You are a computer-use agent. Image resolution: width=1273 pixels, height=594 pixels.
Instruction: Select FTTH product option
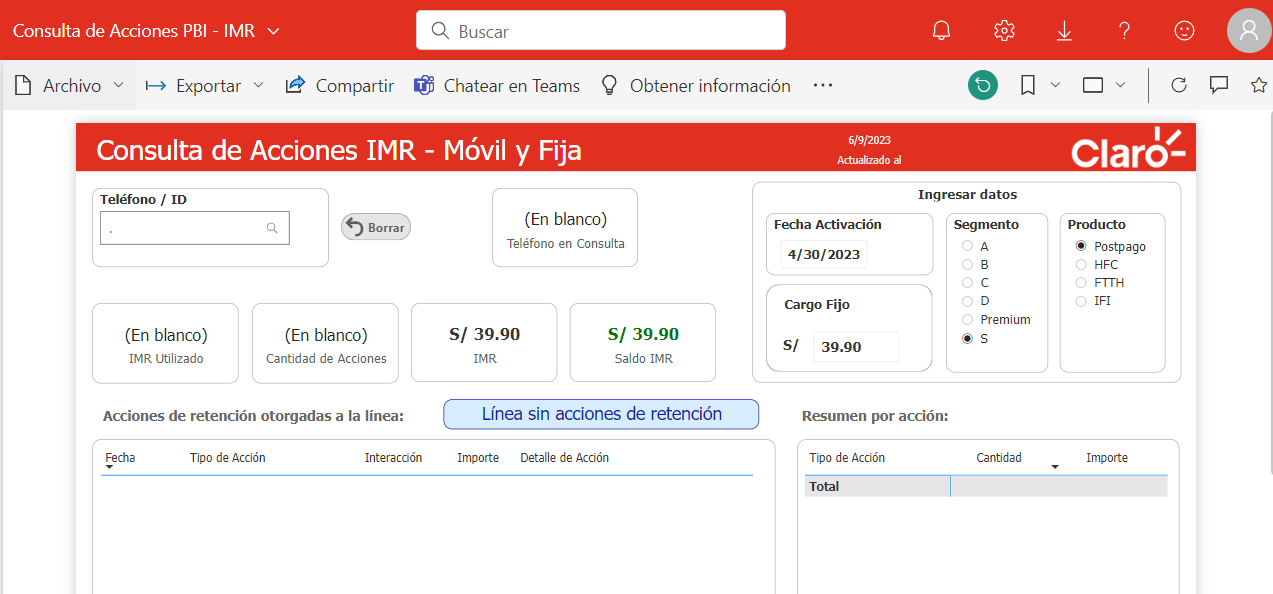tap(1081, 283)
